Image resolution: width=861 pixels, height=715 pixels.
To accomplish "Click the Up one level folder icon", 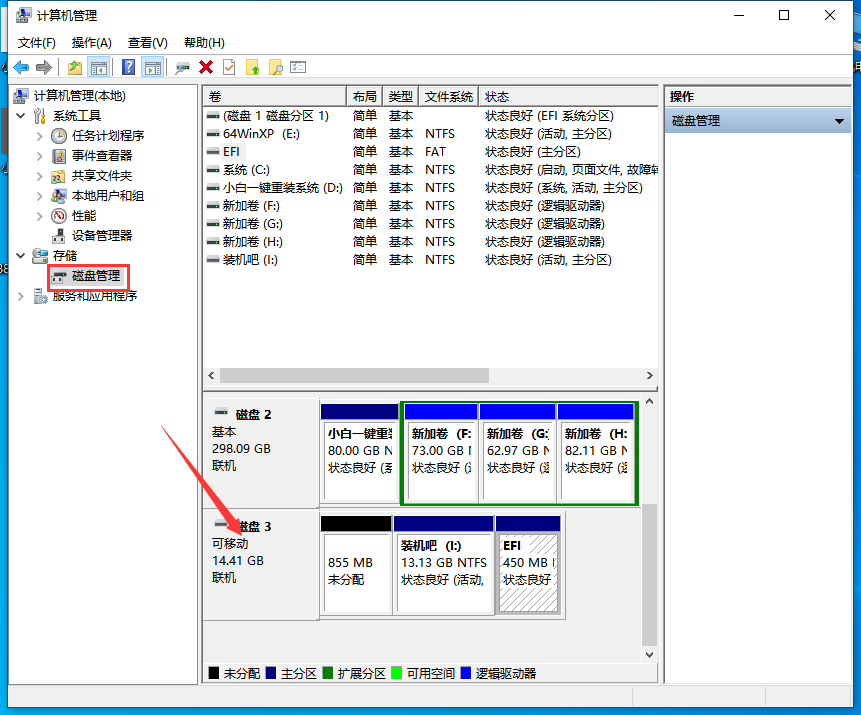I will click(x=75, y=67).
